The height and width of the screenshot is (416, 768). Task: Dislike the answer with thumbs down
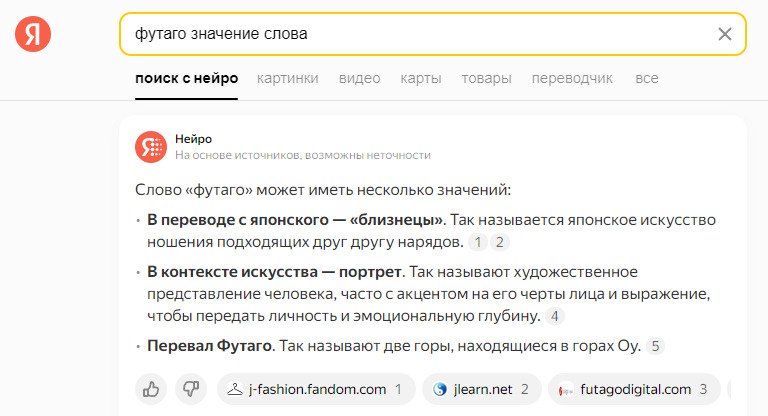pyautogui.click(x=190, y=389)
